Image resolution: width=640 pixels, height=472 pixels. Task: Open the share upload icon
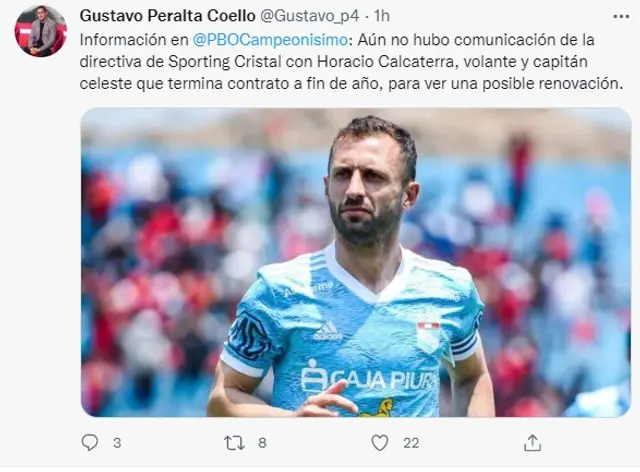[x=532, y=443]
